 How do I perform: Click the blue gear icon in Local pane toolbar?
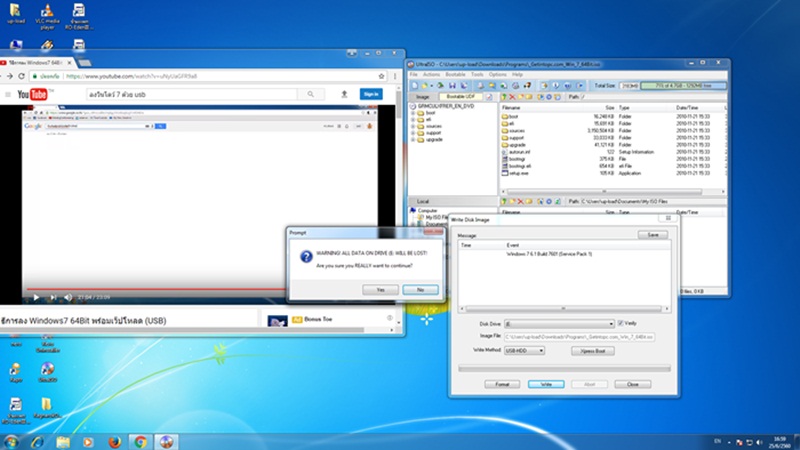549,202
